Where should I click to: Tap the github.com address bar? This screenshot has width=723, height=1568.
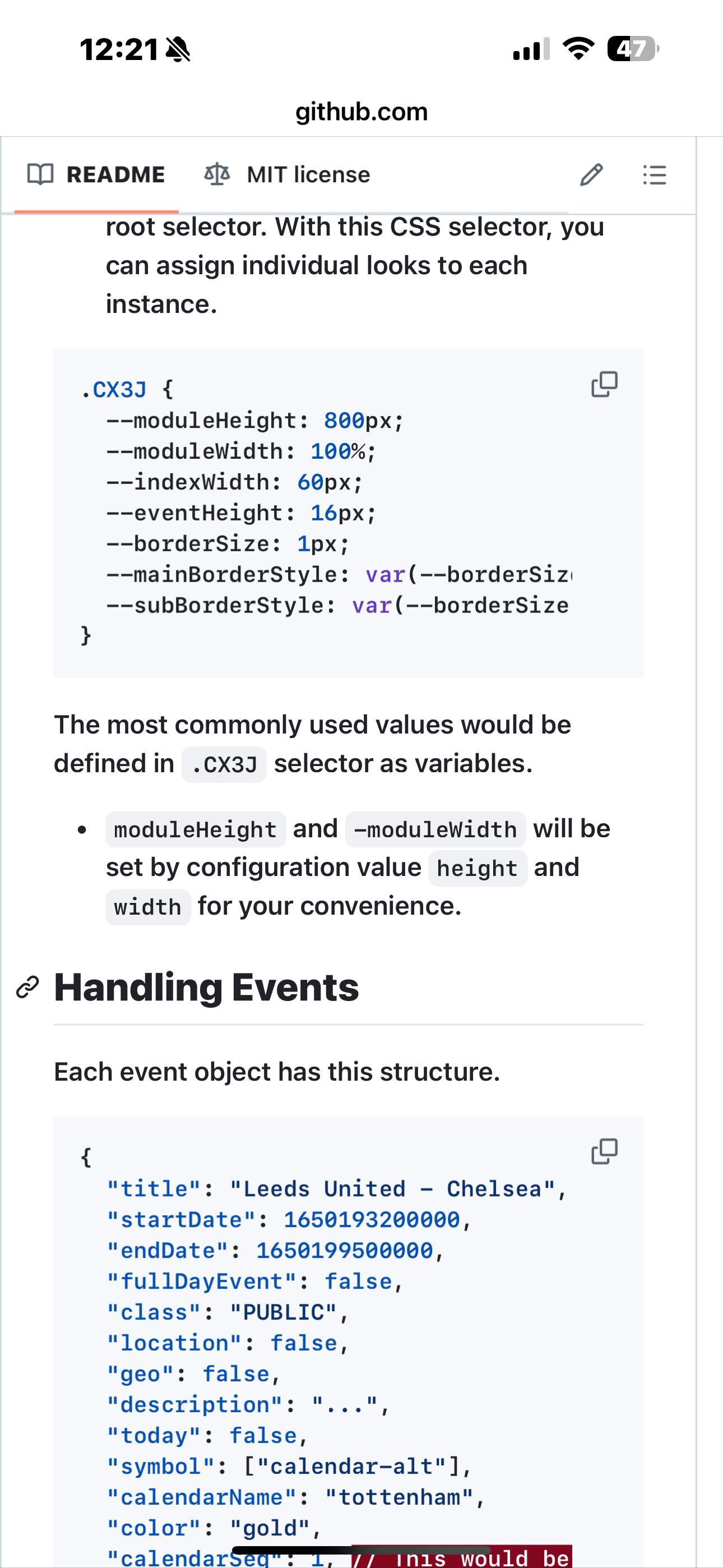pyautogui.click(x=361, y=112)
